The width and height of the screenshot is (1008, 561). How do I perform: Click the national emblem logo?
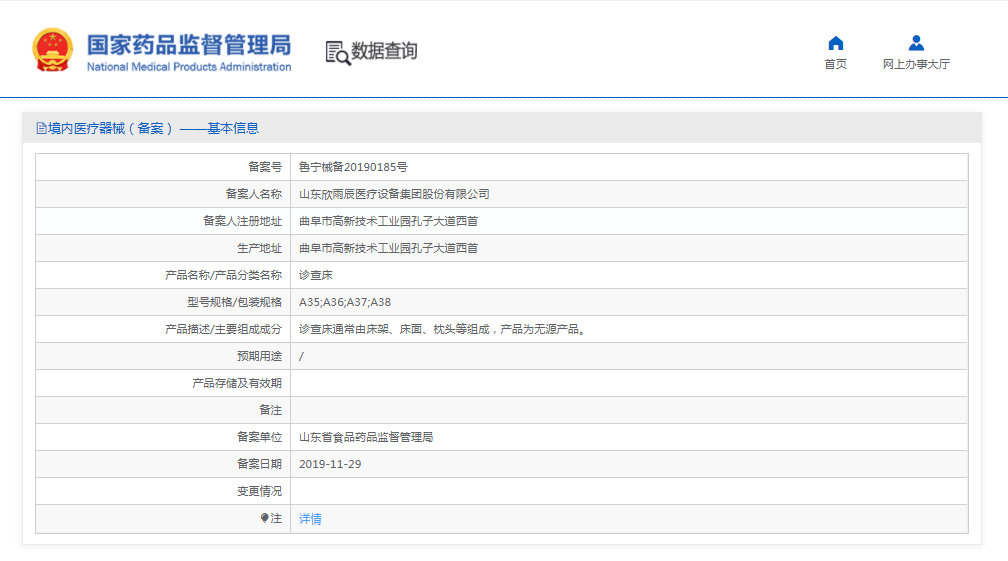point(52,50)
